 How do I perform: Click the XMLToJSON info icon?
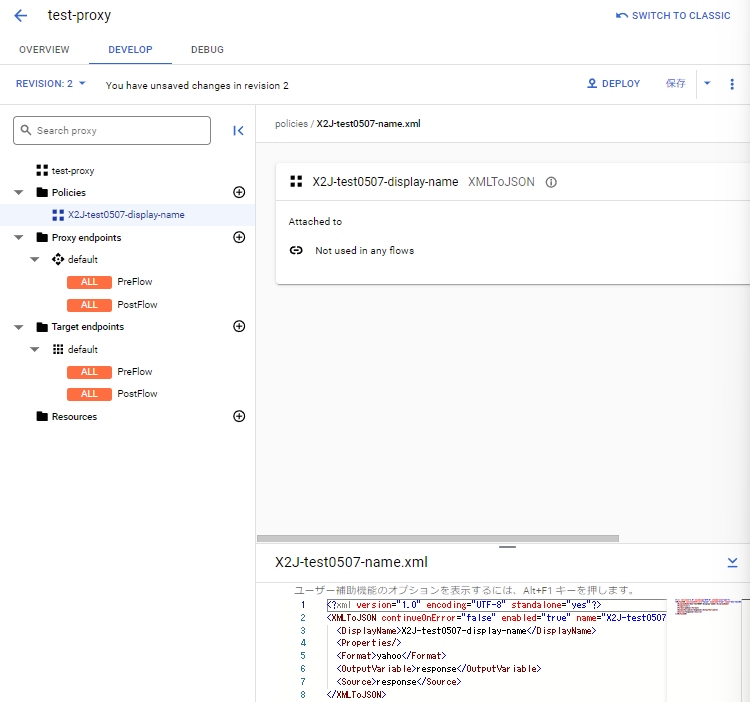[x=551, y=182]
